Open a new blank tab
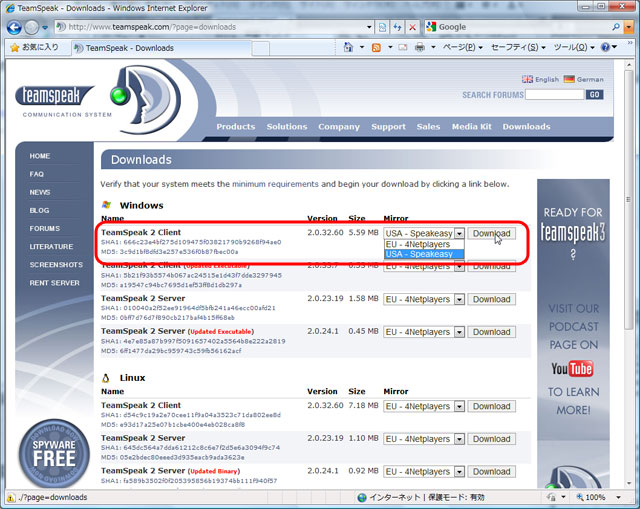The height and width of the screenshot is (509, 640). tap(260, 49)
